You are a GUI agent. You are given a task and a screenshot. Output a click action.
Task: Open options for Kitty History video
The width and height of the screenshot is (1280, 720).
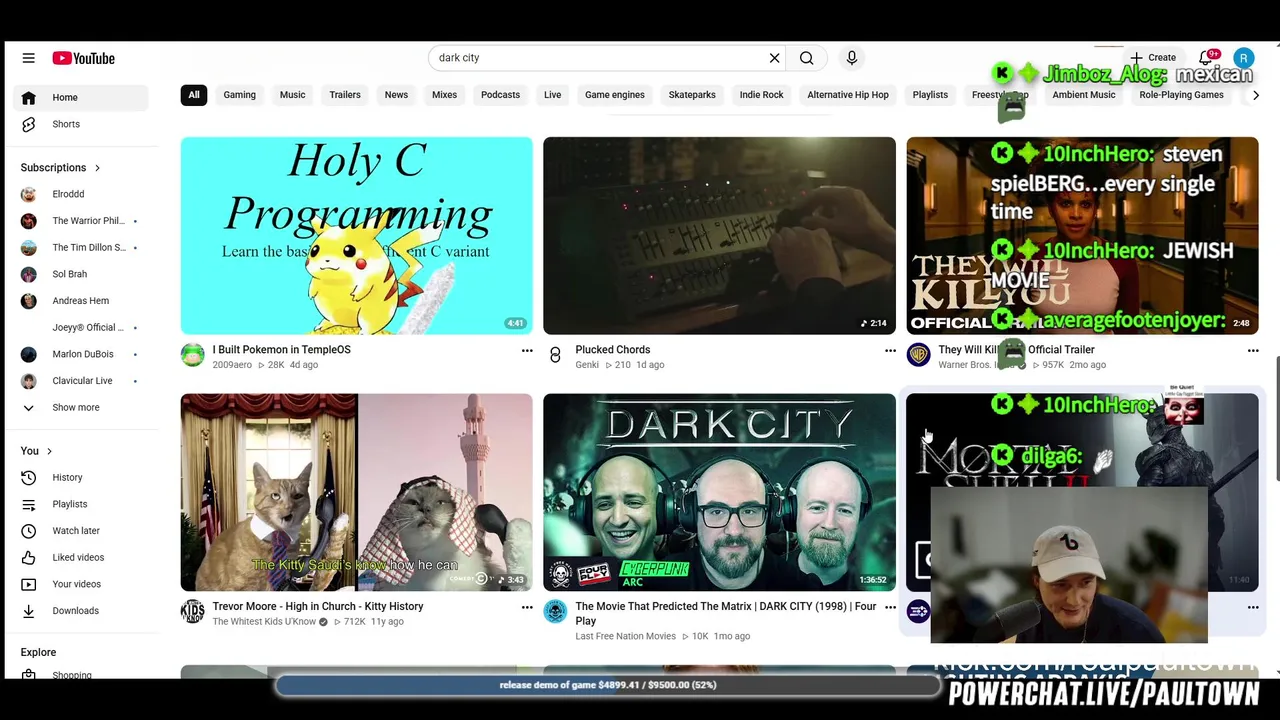click(x=527, y=607)
